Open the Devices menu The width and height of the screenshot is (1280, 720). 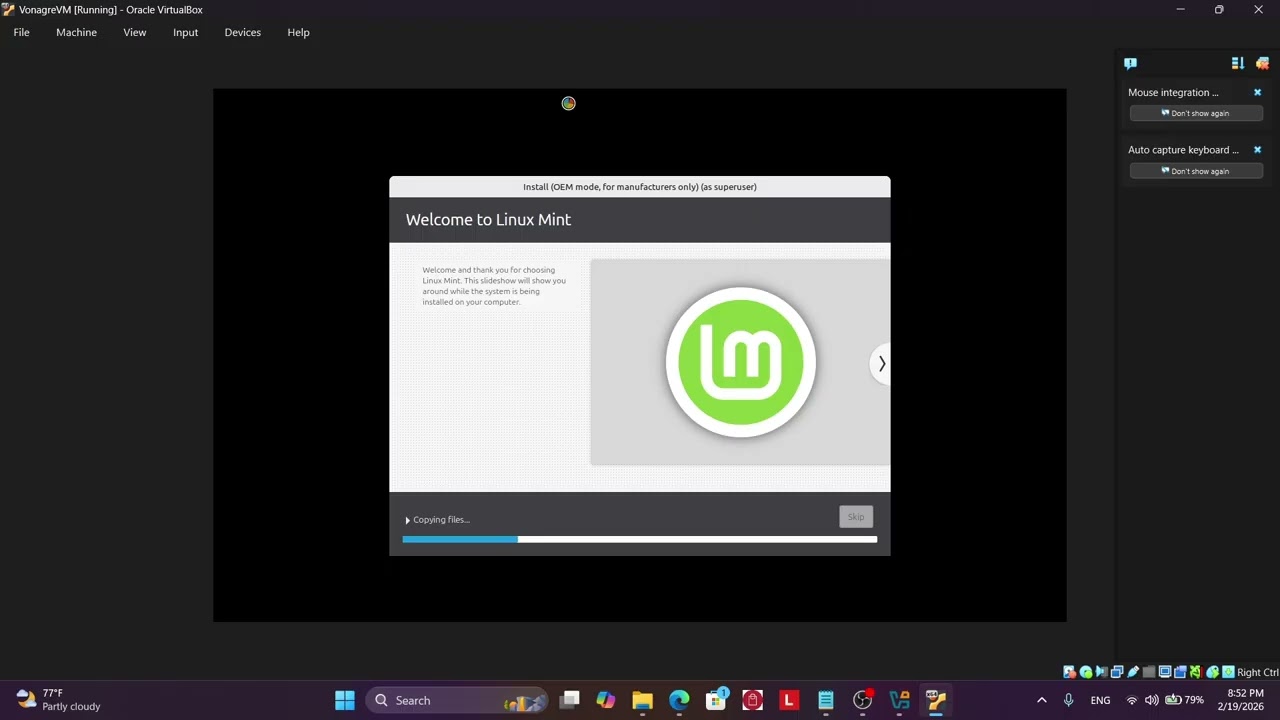point(242,32)
